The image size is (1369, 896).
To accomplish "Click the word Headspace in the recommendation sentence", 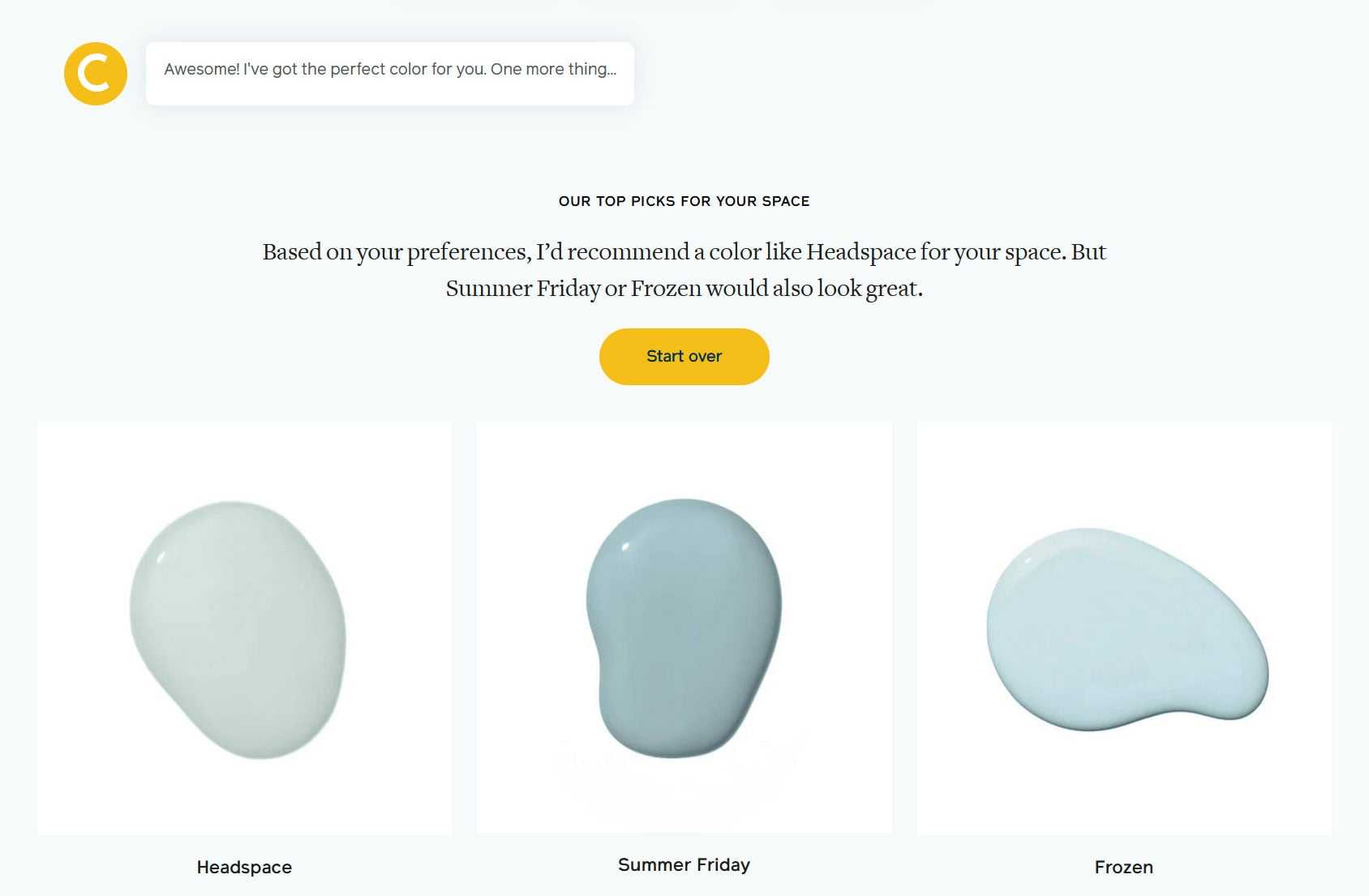I will click(860, 252).
